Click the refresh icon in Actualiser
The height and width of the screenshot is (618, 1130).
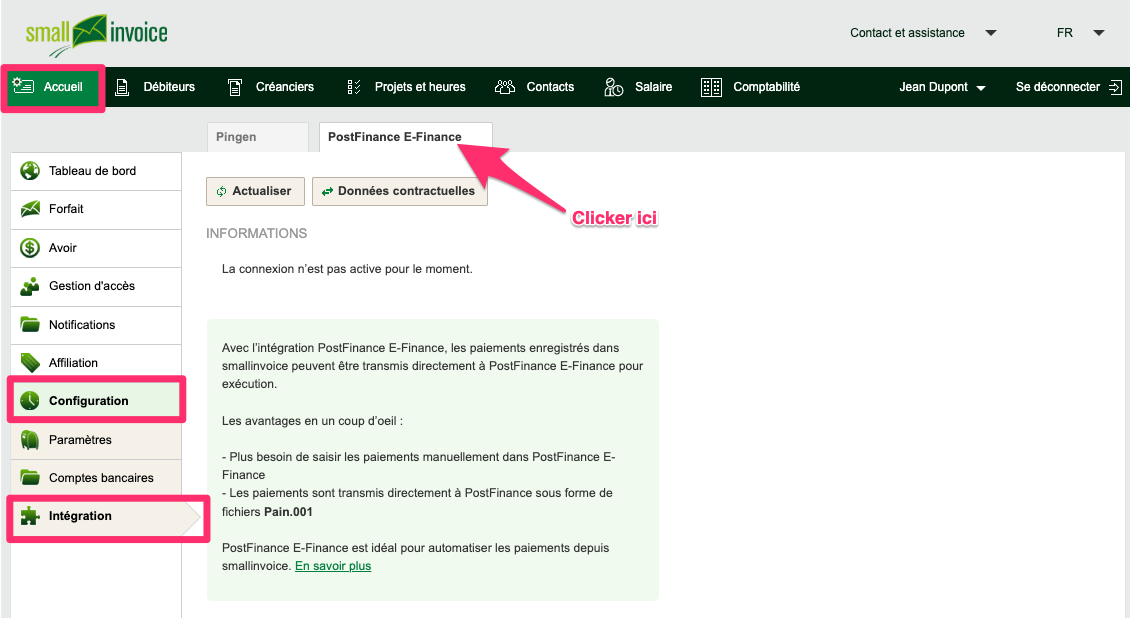[x=221, y=192]
